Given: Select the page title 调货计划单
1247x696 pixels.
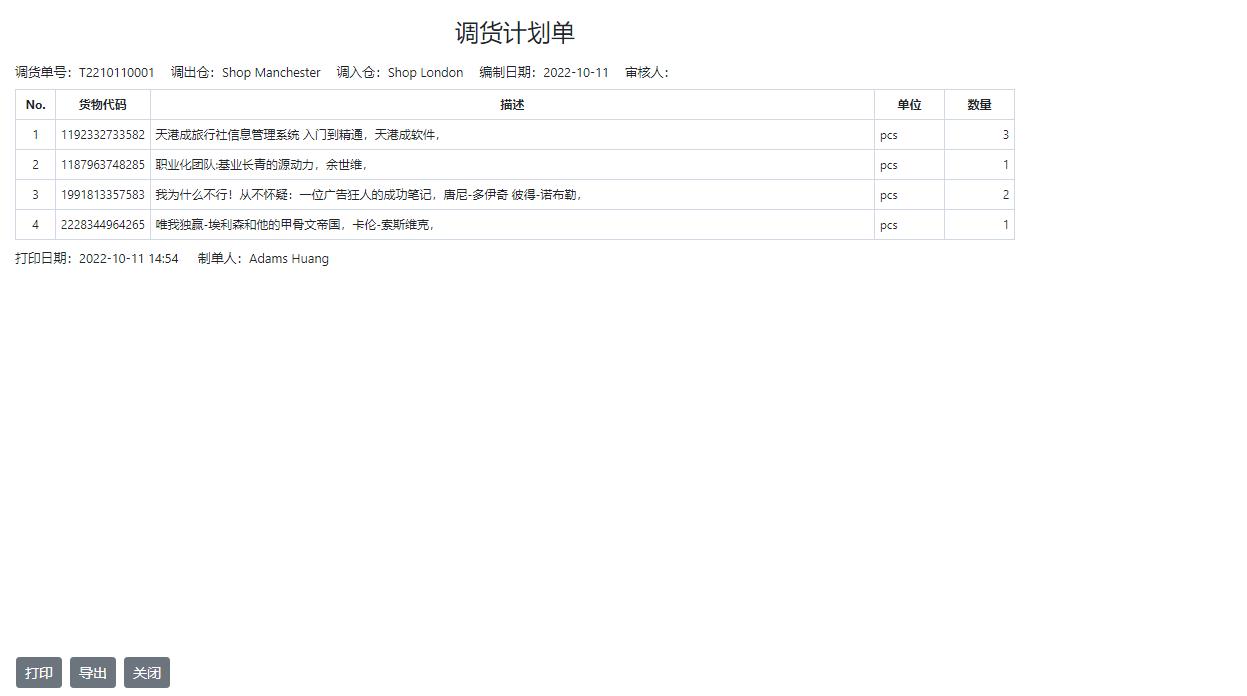Looking at the screenshot, I should [x=515, y=33].
